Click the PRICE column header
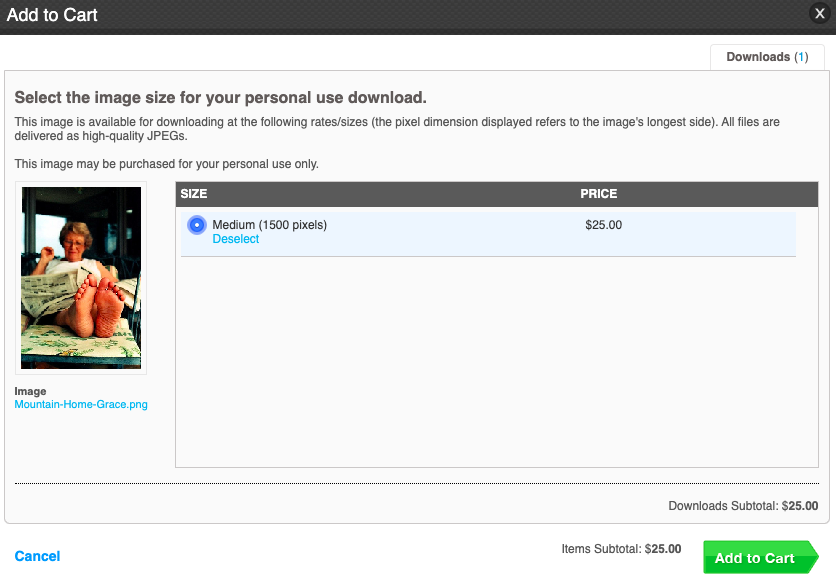 tap(599, 194)
